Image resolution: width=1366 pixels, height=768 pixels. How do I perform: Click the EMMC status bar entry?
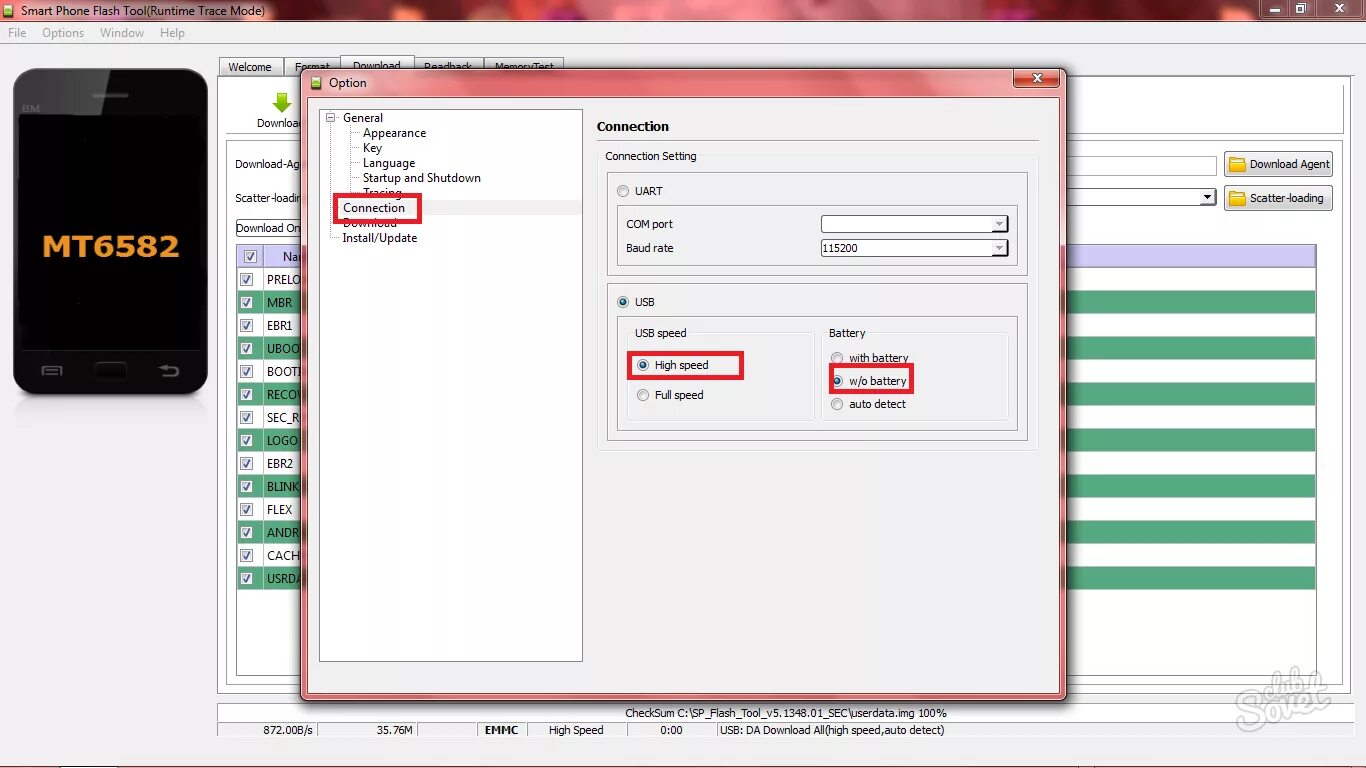502,730
